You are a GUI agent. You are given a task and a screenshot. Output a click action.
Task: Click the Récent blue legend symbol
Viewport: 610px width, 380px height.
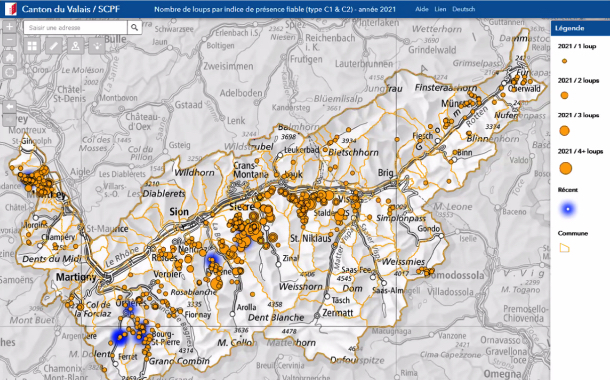click(568, 209)
